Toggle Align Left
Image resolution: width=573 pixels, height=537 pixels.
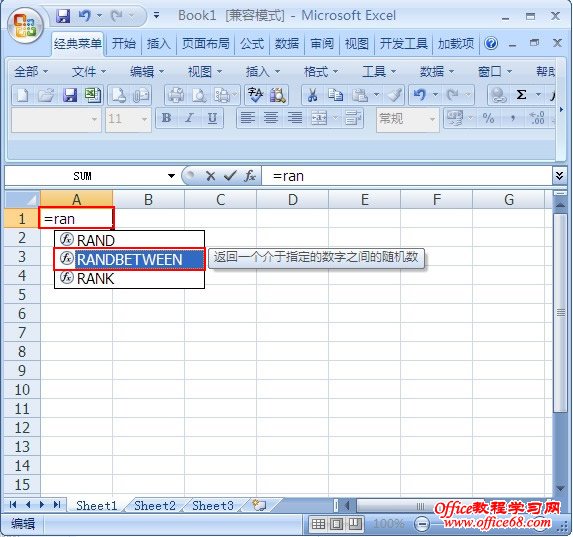(x=248, y=118)
